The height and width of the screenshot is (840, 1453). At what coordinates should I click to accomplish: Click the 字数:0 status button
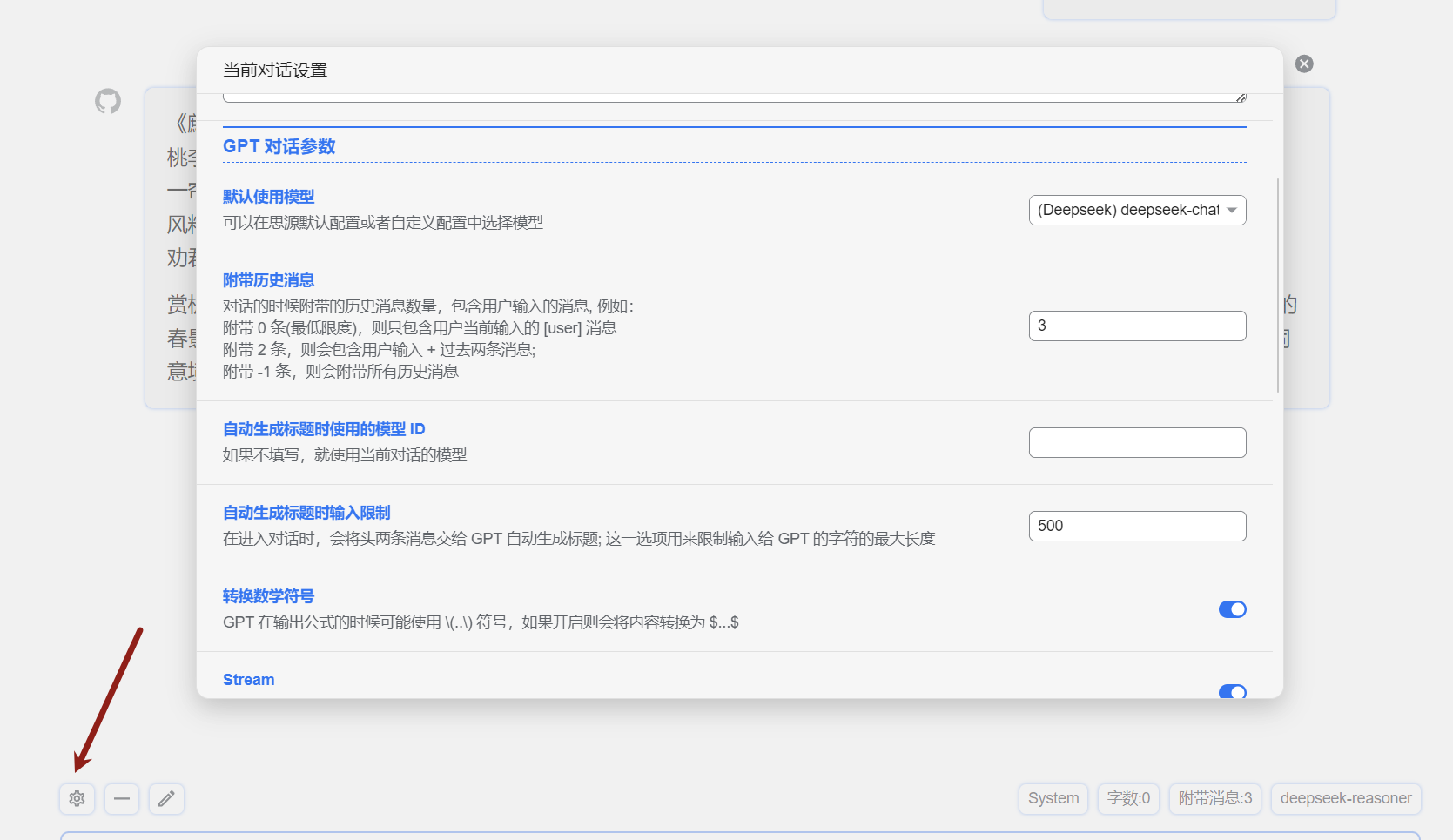click(x=1128, y=798)
